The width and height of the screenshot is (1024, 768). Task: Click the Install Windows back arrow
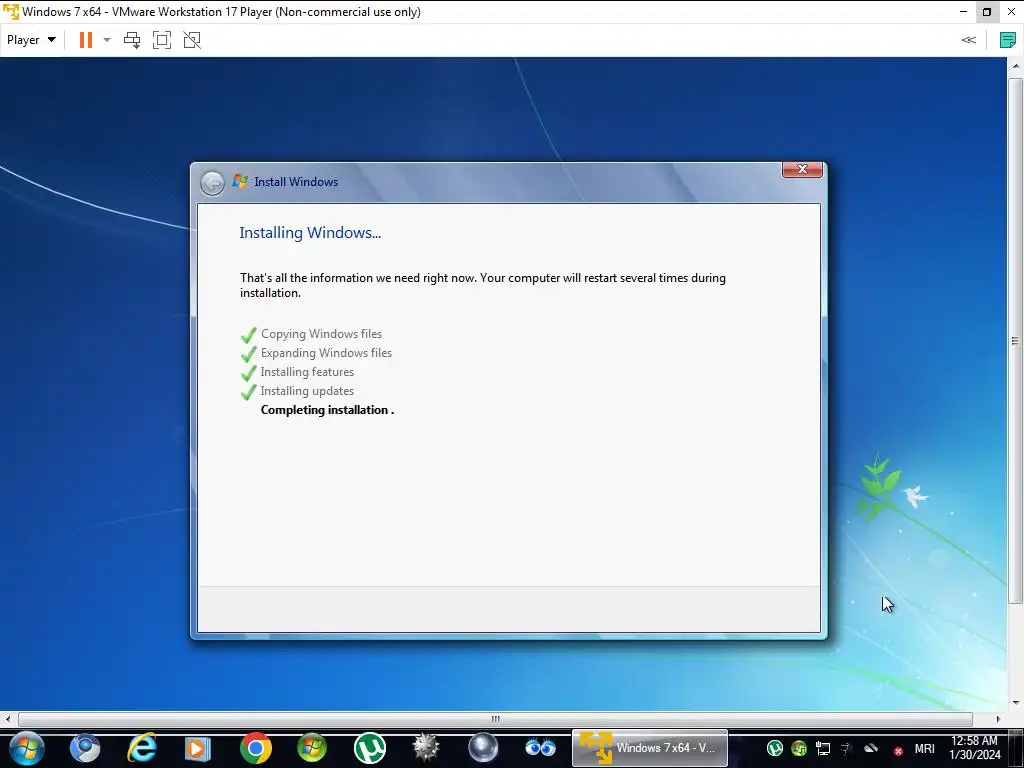(x=212, y=183)
